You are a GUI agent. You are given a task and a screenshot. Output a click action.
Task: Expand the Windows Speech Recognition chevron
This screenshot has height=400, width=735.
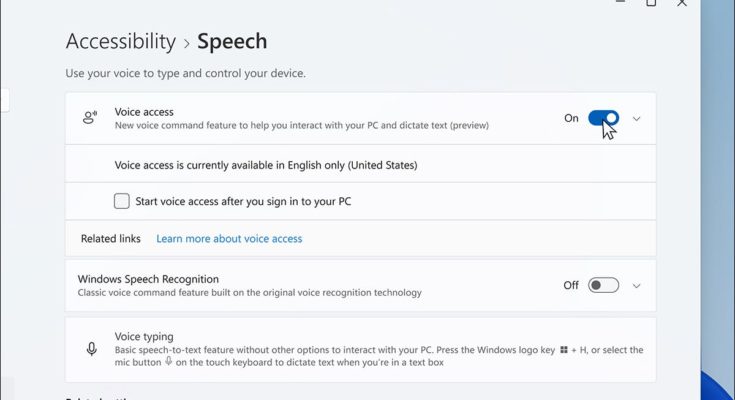[x=637, y=285]
